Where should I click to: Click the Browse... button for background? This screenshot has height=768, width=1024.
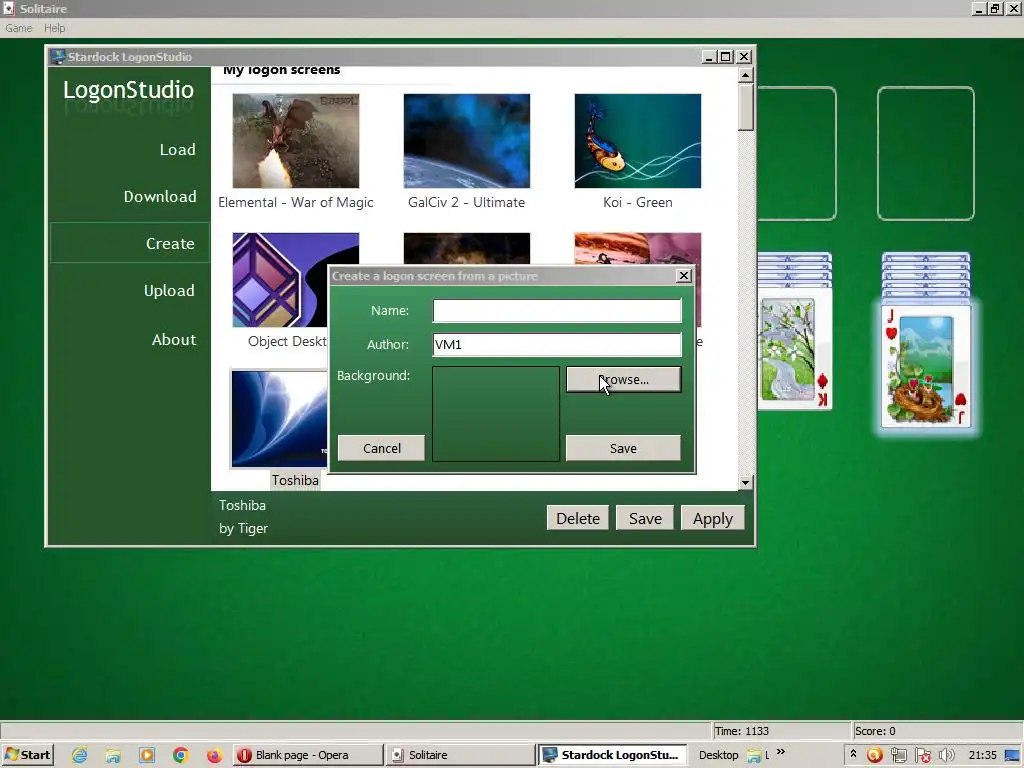tap(623, 379)
